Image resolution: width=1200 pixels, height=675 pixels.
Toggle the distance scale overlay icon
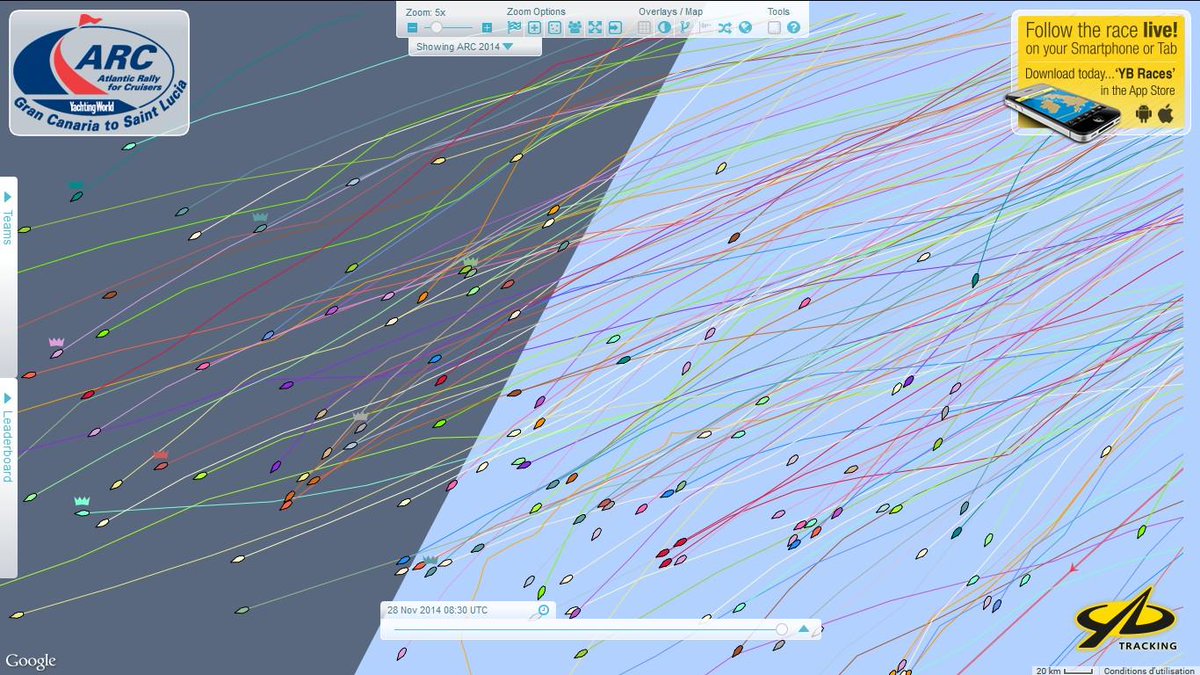coord(705,28)
